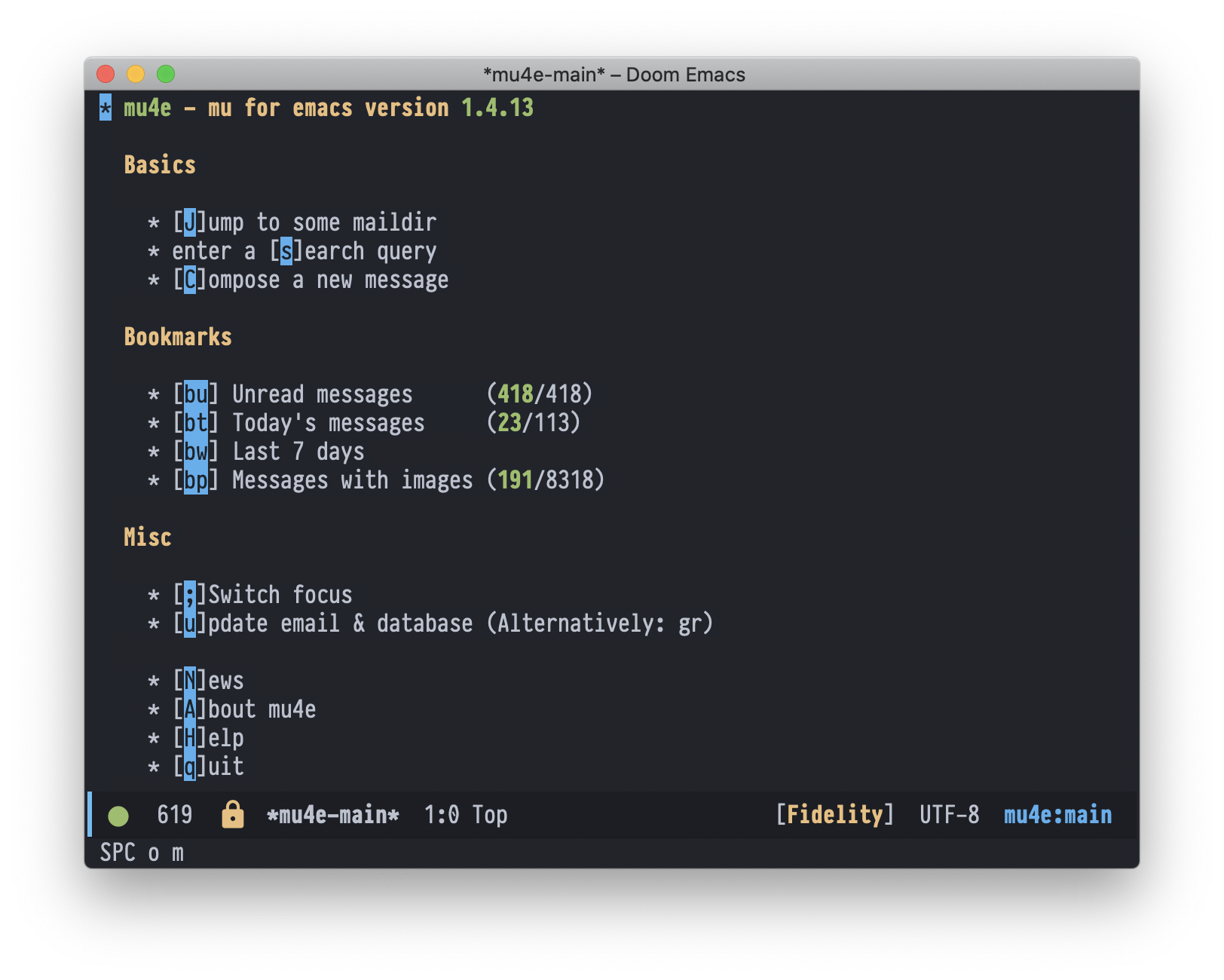Open the mu4e News entry
The image size is (1224, 980).
click(x=191, y=680)
